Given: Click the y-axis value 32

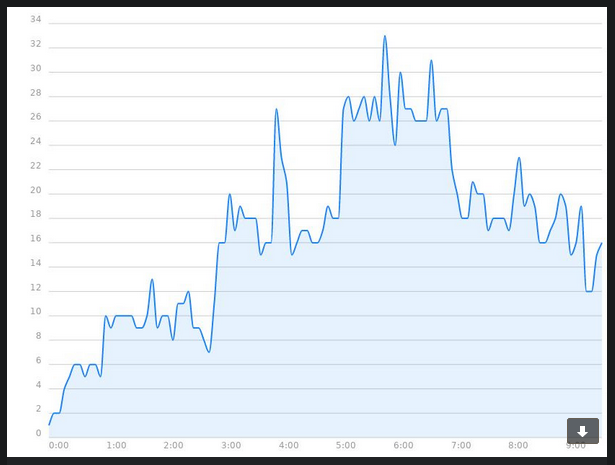Looking at the screenshot, I should coord(36,44).
